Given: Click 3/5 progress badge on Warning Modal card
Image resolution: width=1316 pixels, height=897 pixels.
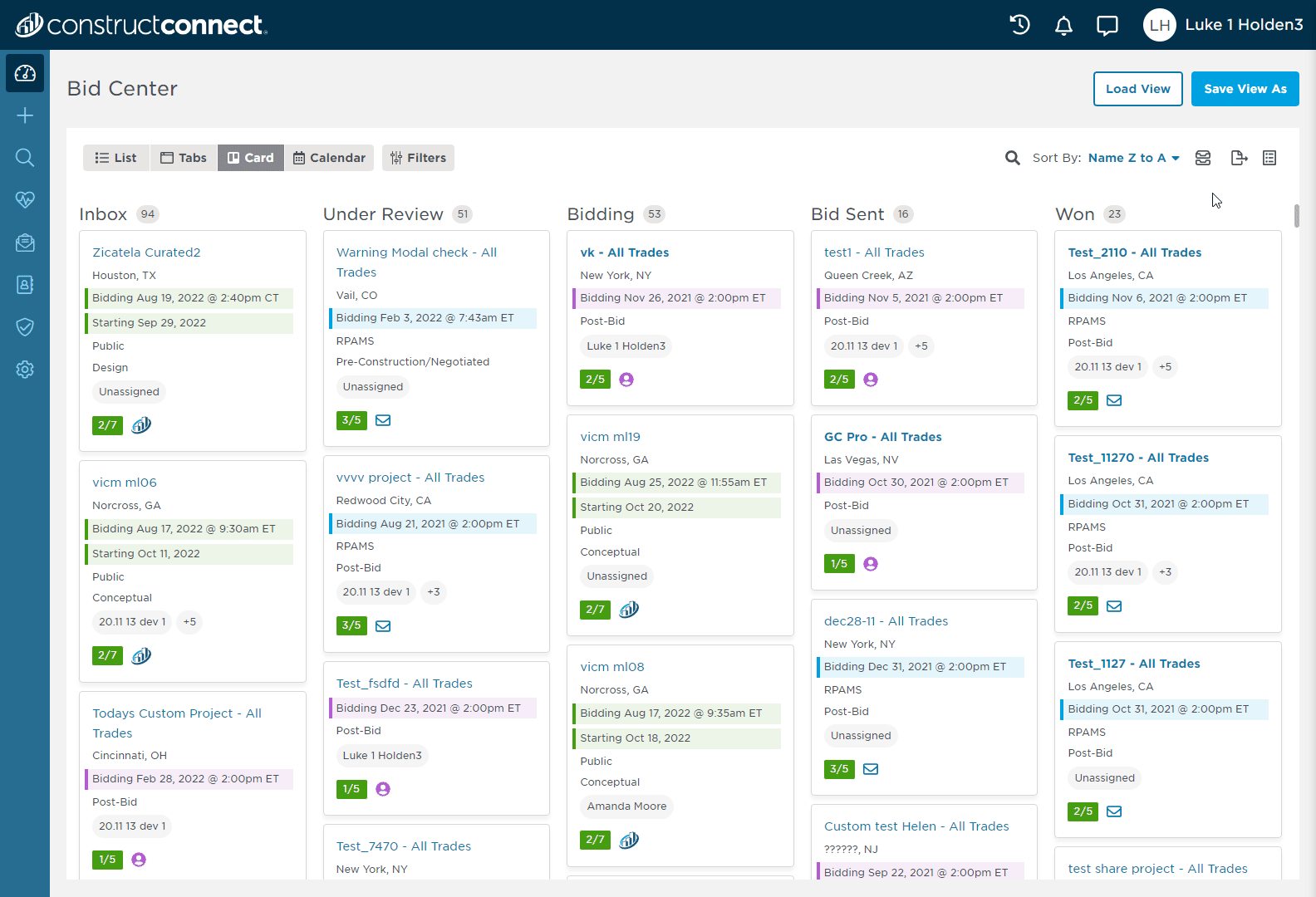Looking at the screenshot, I should [x=351, y=420].
